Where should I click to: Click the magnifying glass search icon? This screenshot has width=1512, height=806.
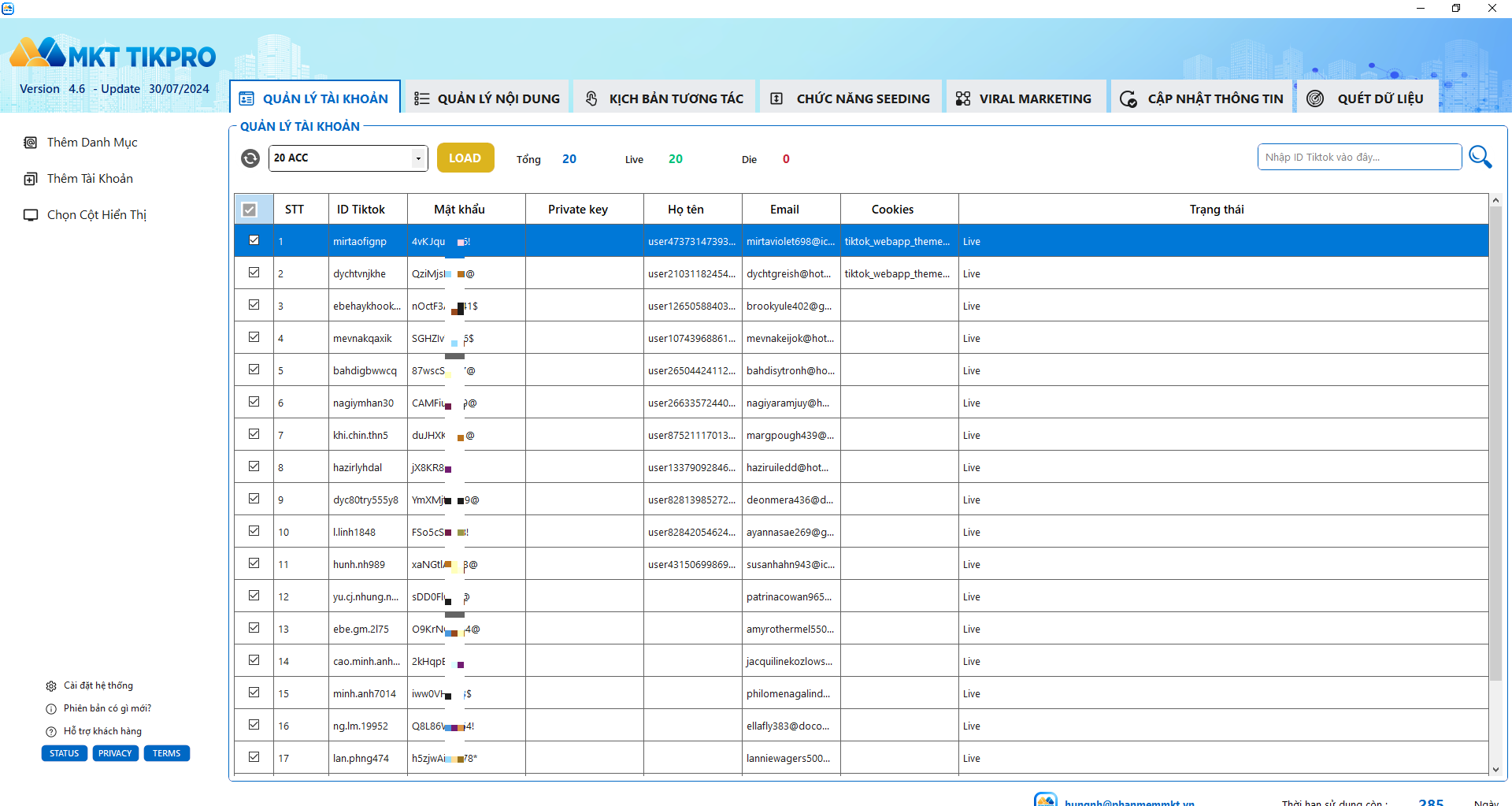[x=1480, y=157]
